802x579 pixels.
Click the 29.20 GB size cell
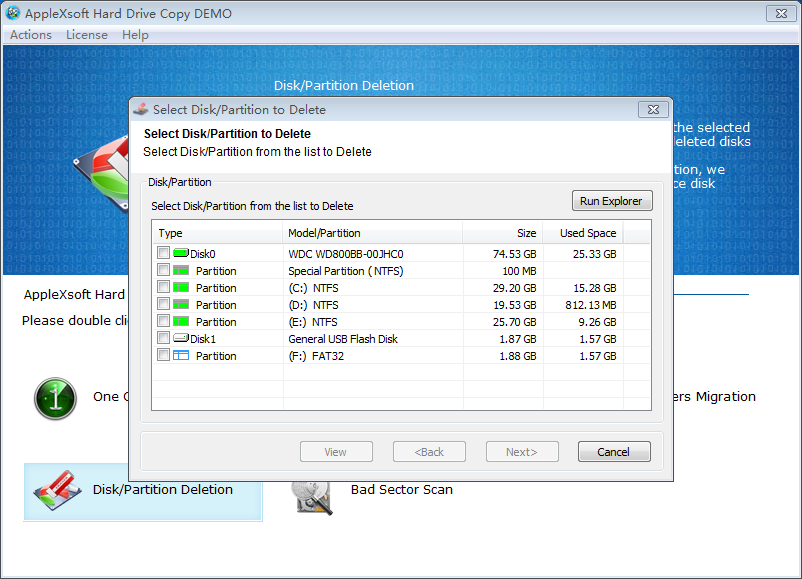(514, 288)
